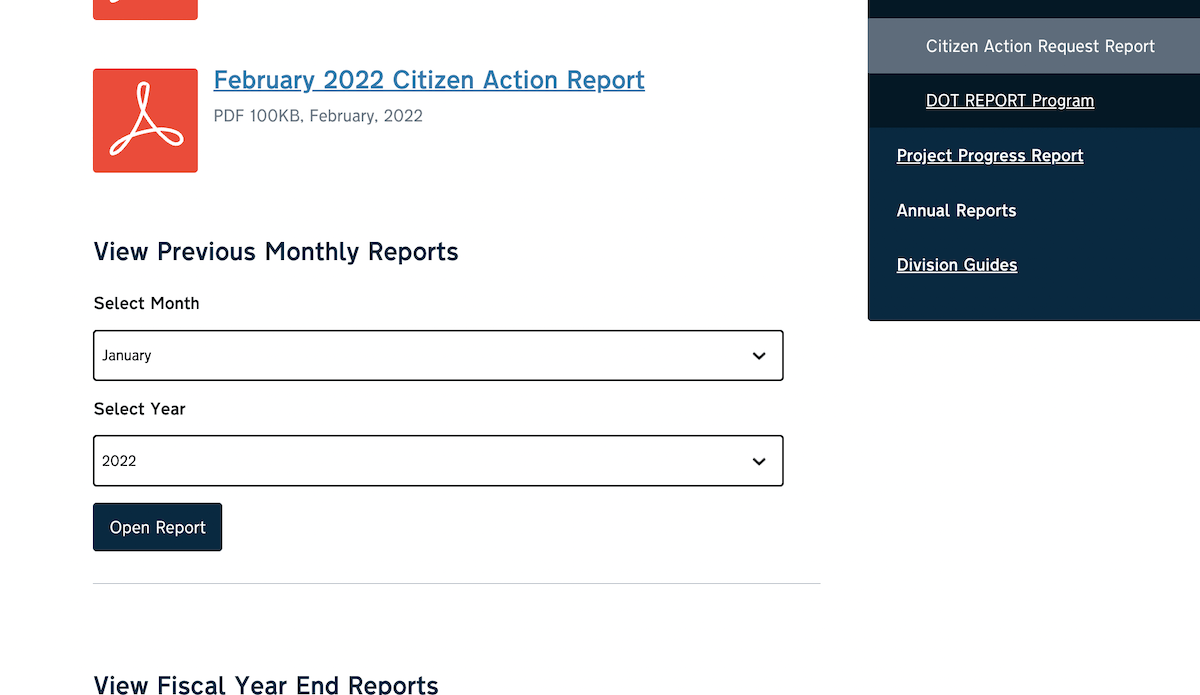The image size is (1200, 695).
Task: Open the Project Progress Report page
Action: [989, 155]
